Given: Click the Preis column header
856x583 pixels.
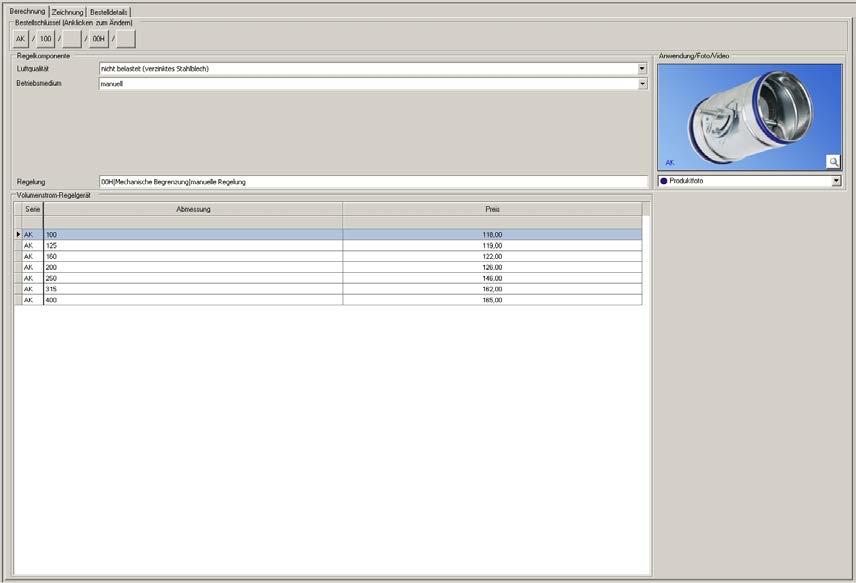Looking at the screenshot, I should [492, 209].
